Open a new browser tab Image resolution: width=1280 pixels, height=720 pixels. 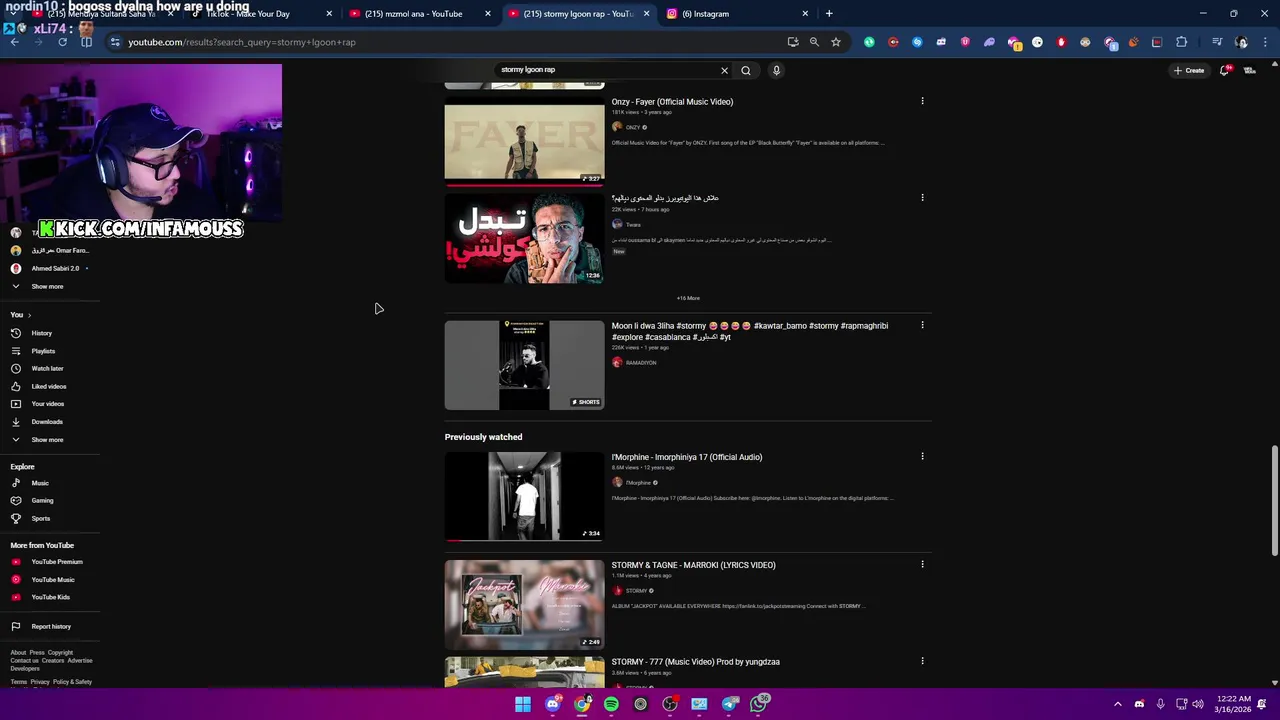click(829, 14)
